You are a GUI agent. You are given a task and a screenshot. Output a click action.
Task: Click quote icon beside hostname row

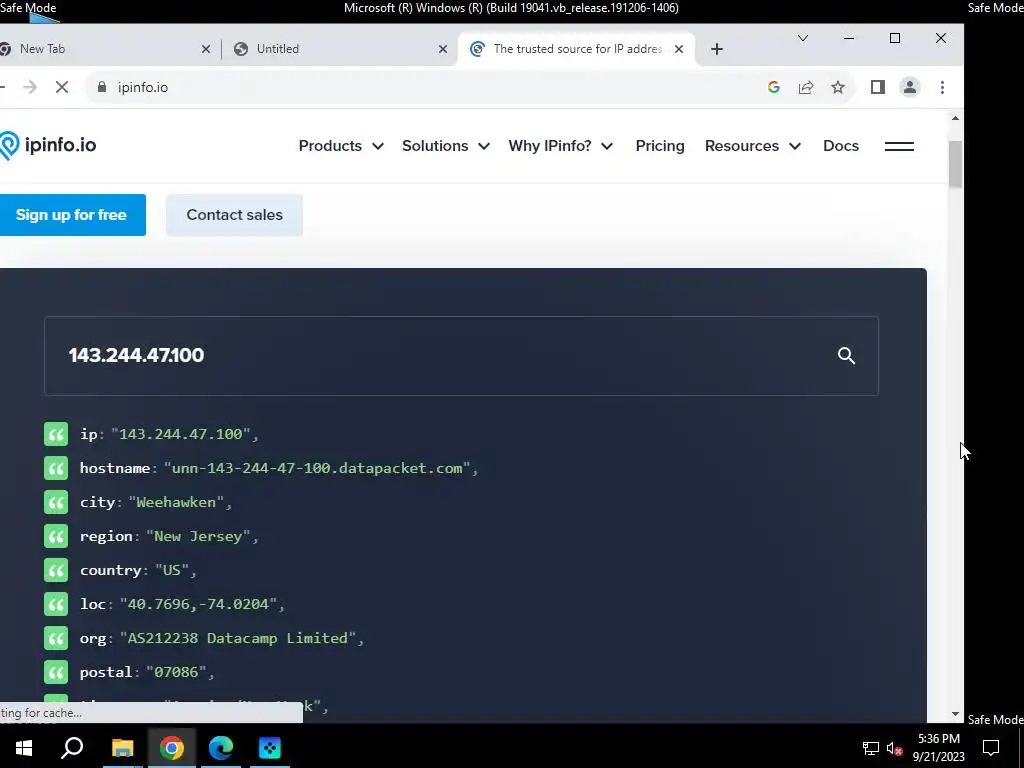point(56,468)
